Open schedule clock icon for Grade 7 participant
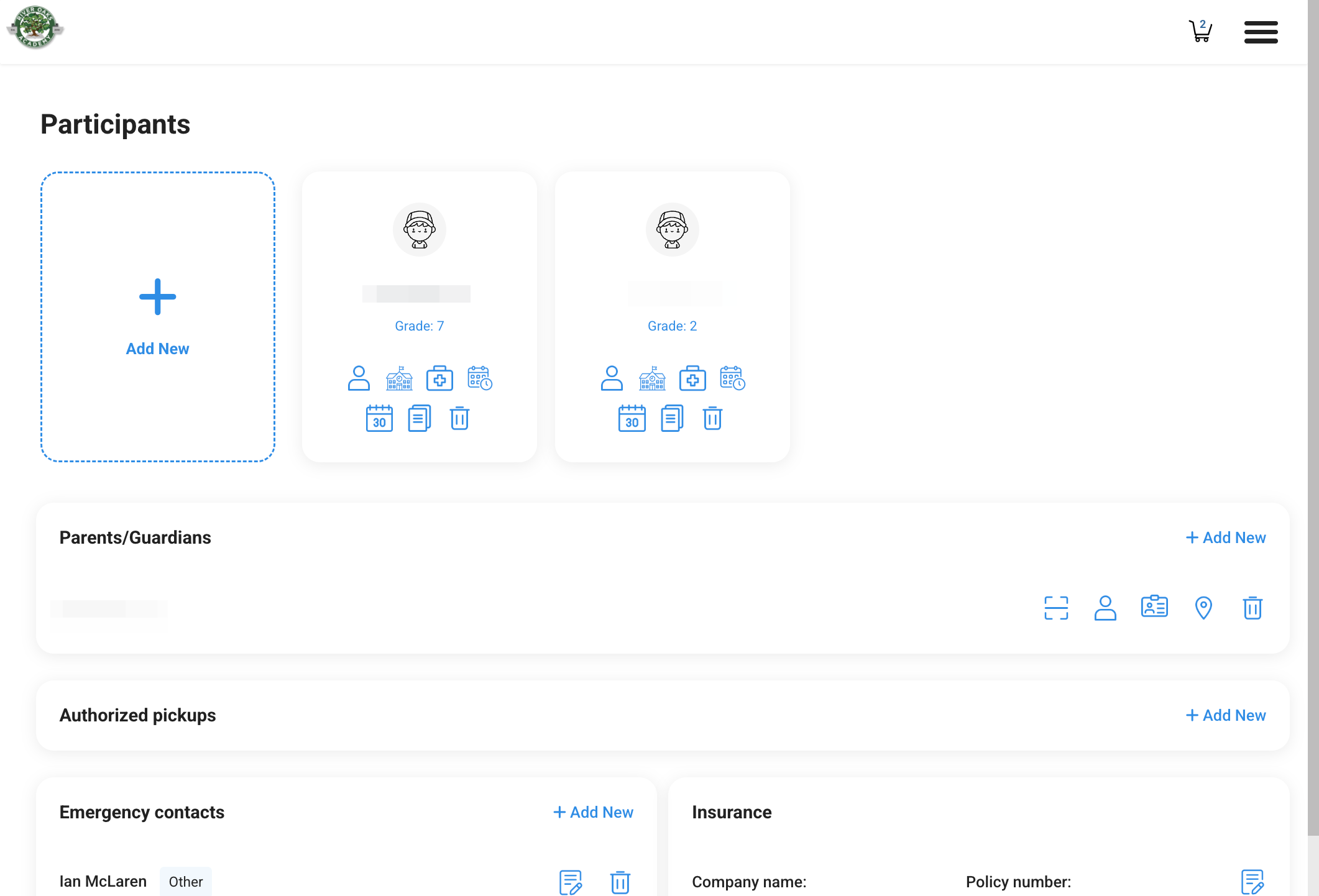Screen dimensions: 1319x896 tap(480, 378)
